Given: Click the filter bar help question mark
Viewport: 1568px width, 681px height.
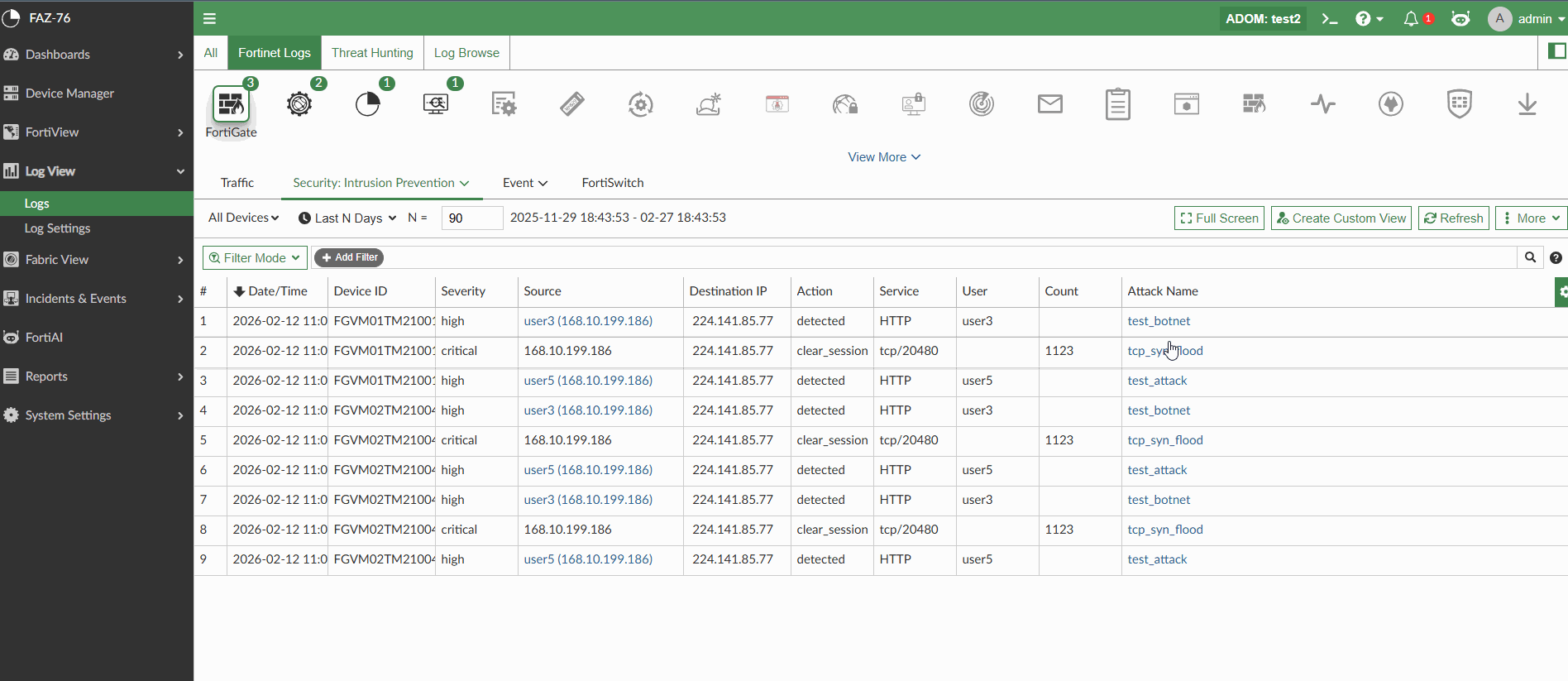Looking at the screenshot, I should click(x=1556, y=258).
